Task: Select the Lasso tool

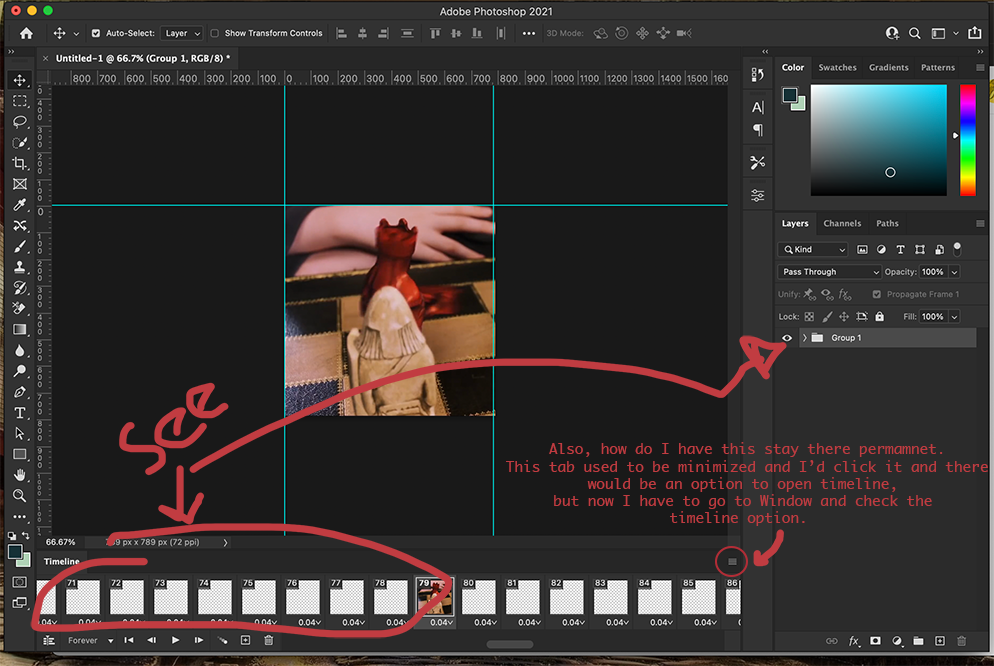Action: point(21,121)
